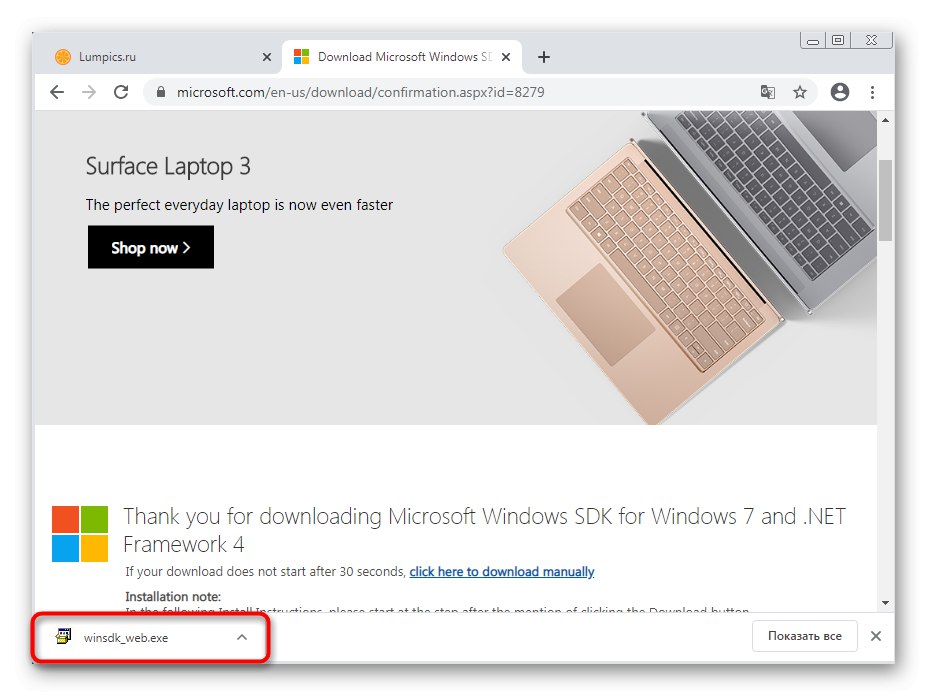The width and height of the screenshot is (927, 696).
Task: Close the Lumpics.ru tab
Action: point(267,57)
